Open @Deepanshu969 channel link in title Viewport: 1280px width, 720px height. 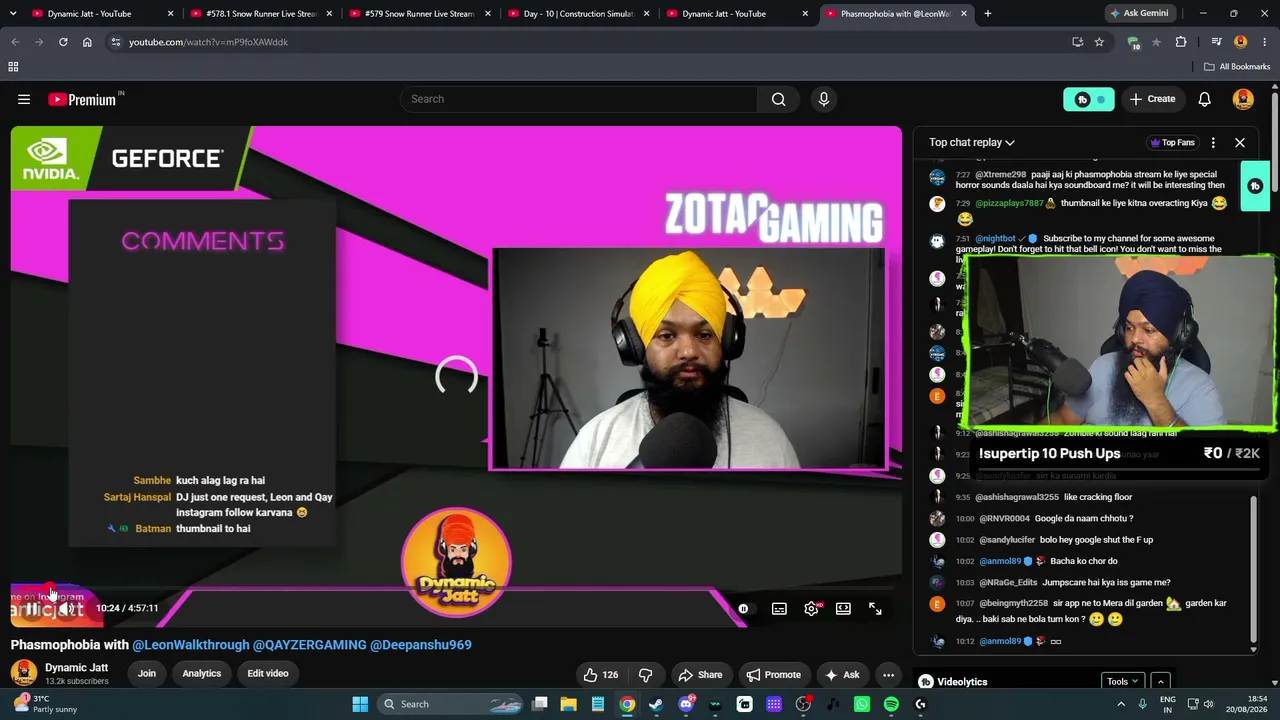(x=421, y=645)
